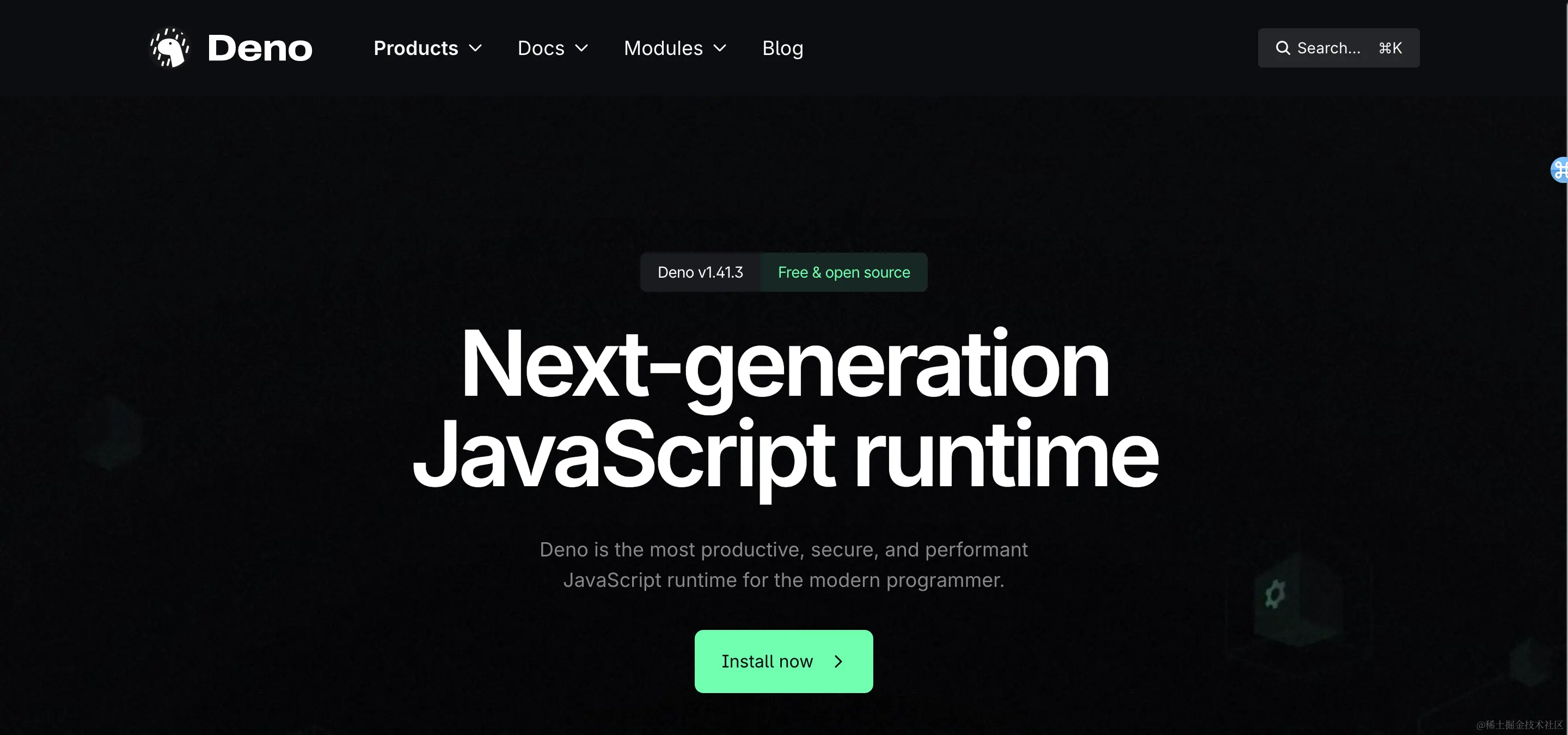
Task: Click the Free & open source badge
Action: [x=844, y=272]
